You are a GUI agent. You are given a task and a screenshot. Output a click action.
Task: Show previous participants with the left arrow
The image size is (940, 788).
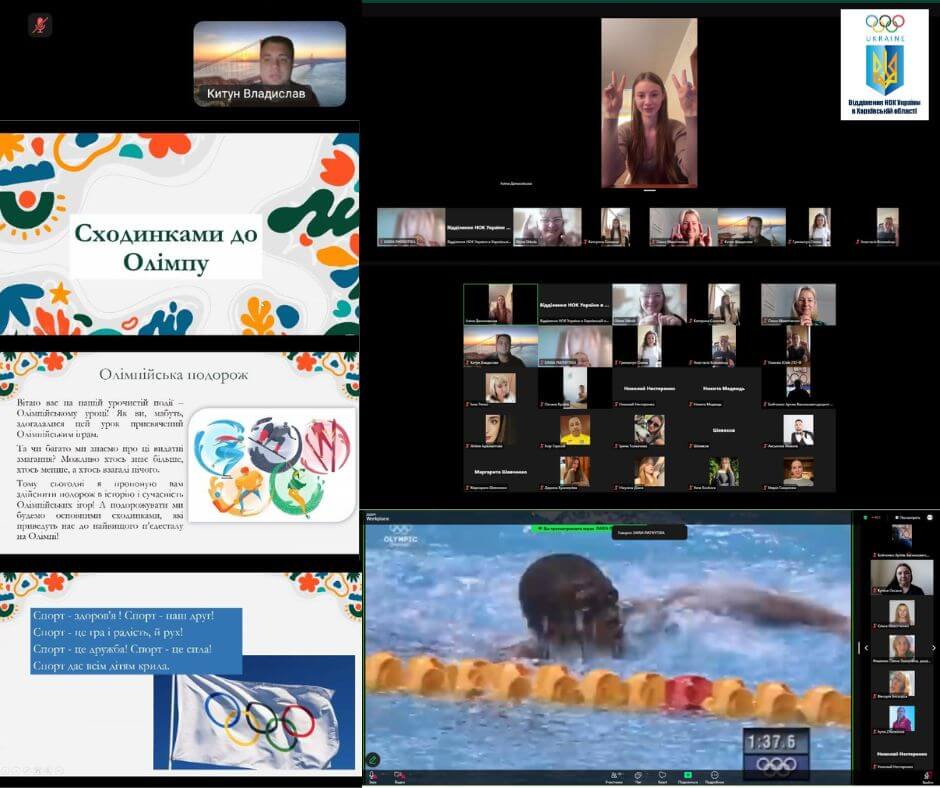[866, 648]
